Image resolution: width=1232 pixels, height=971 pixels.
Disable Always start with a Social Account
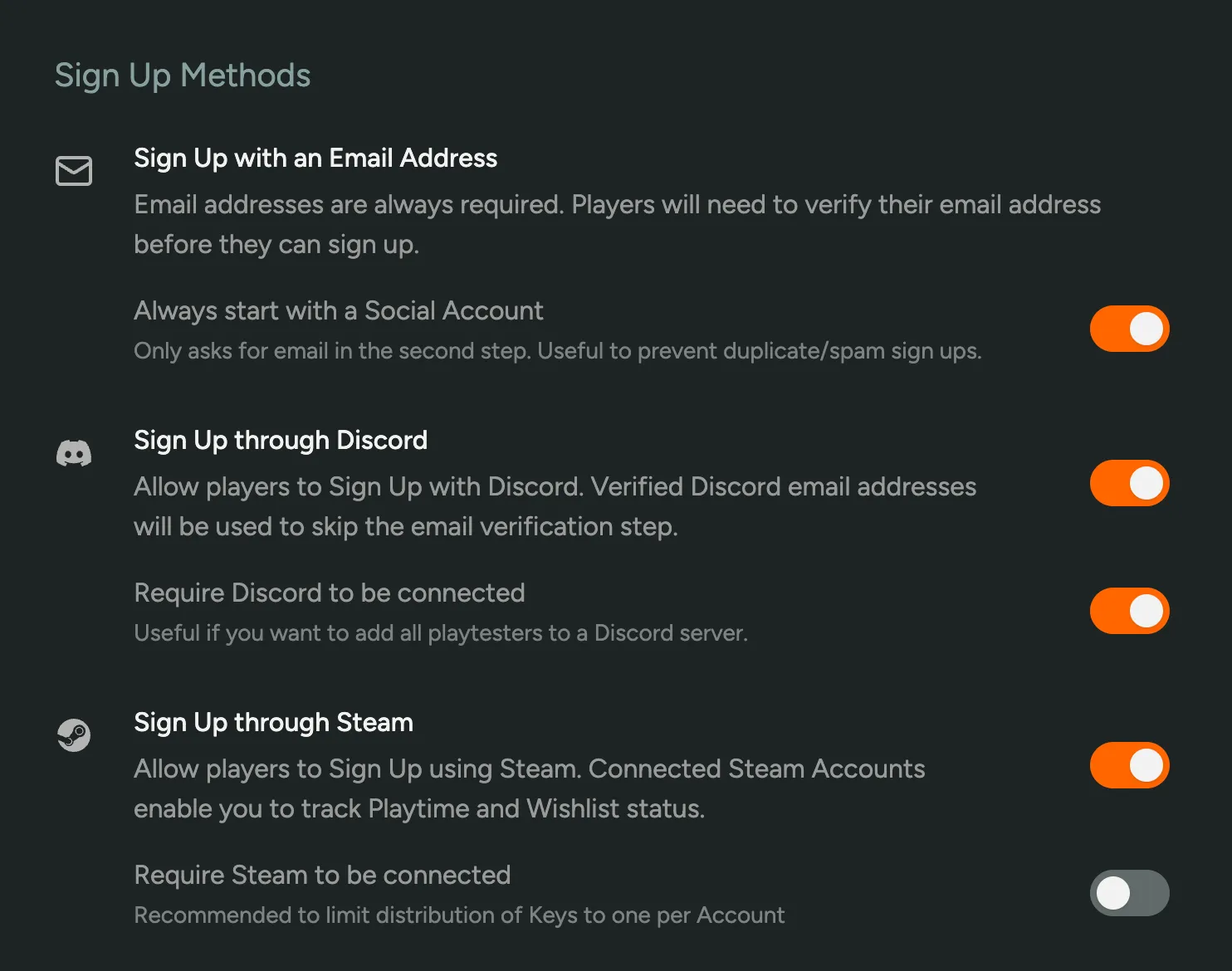click(x=1129, y=329)
